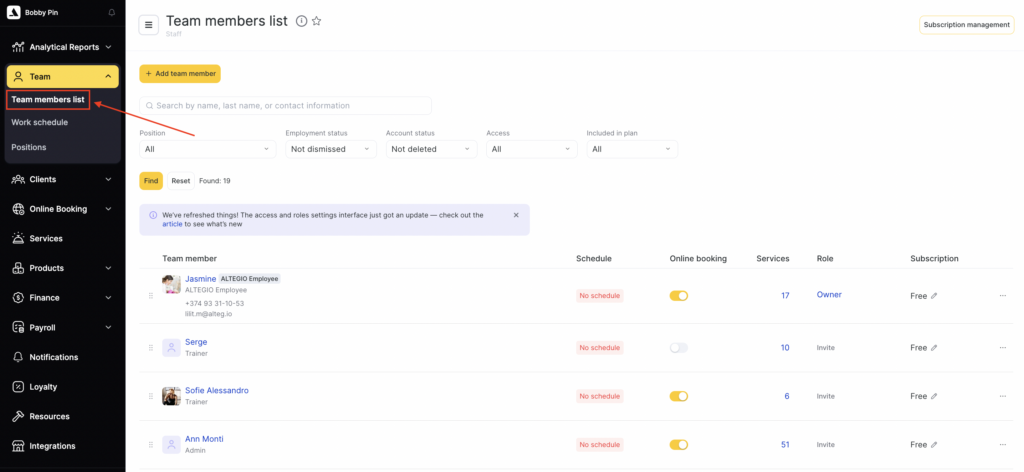
Task: Open the three-dot menu for Serge
Action: [x=1003, y=348]
